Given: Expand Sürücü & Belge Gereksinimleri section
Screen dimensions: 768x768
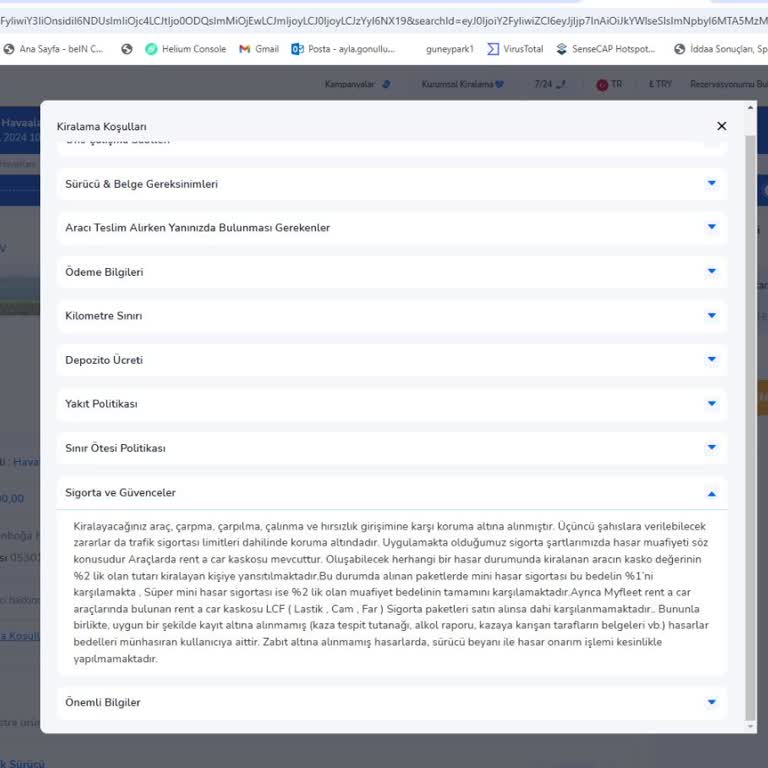Looking at the screenshot, I should coord(711,184).
